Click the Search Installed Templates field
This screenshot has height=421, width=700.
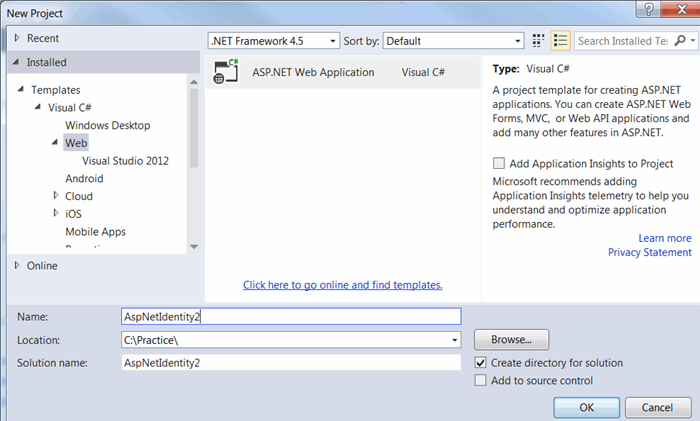624,41
